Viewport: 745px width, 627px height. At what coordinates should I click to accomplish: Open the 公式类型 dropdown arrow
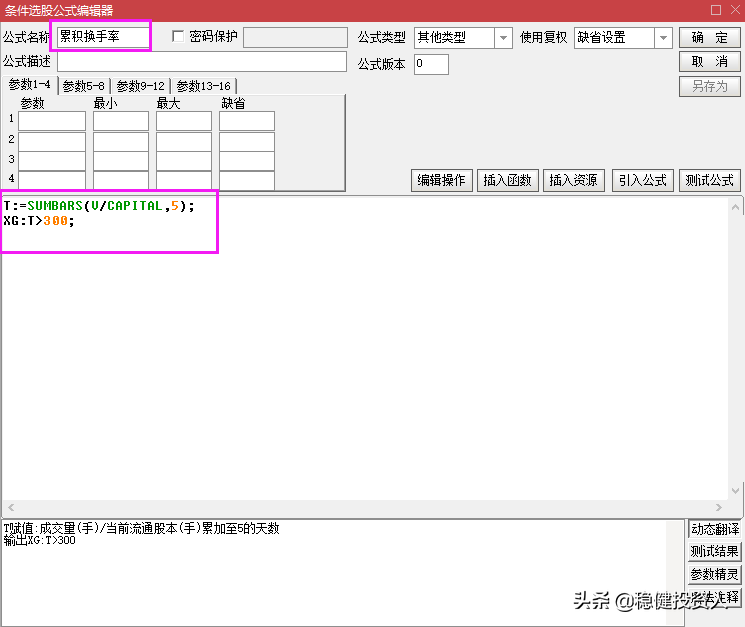click(x=503, y=38)
